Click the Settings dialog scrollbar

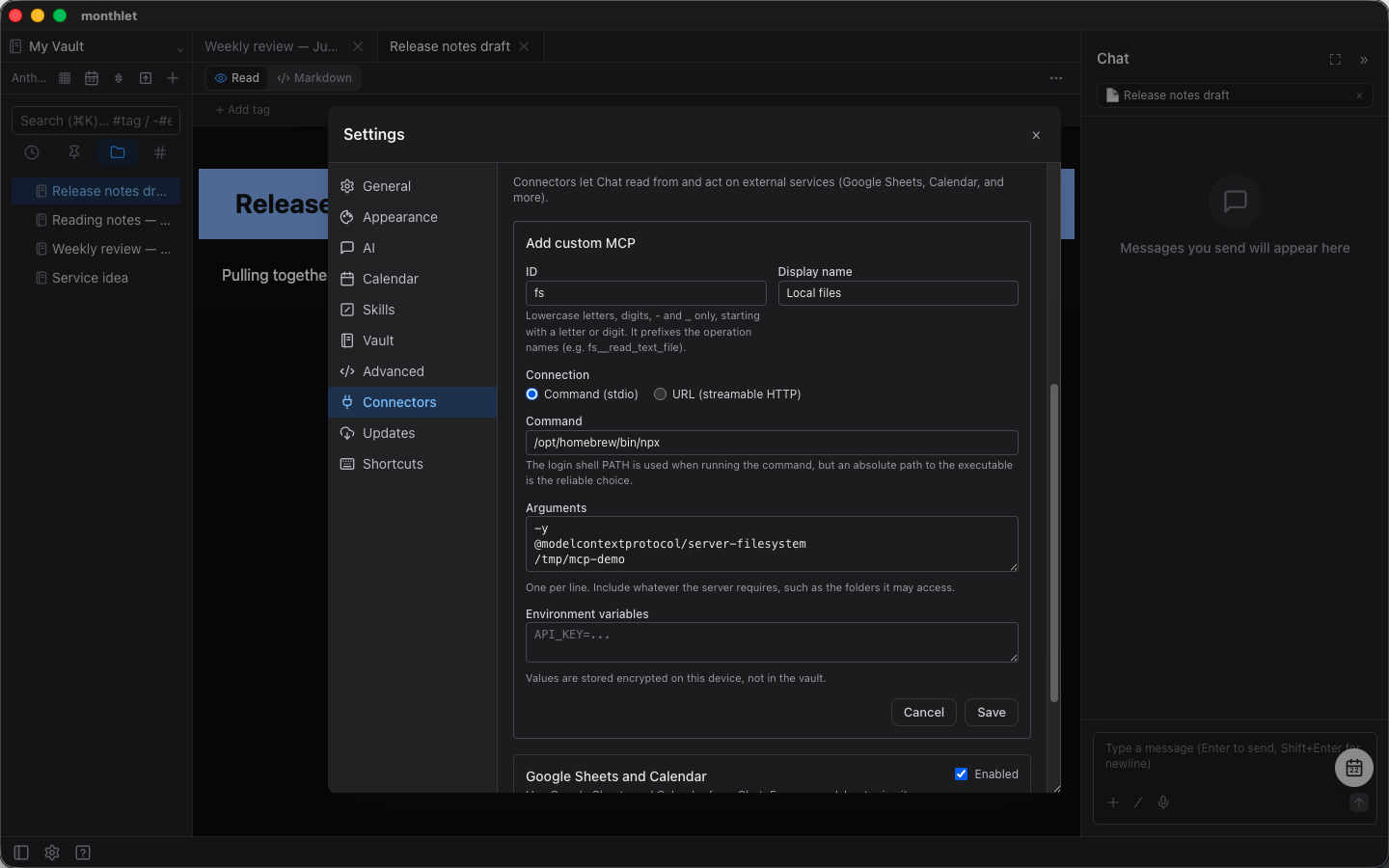1054,543
